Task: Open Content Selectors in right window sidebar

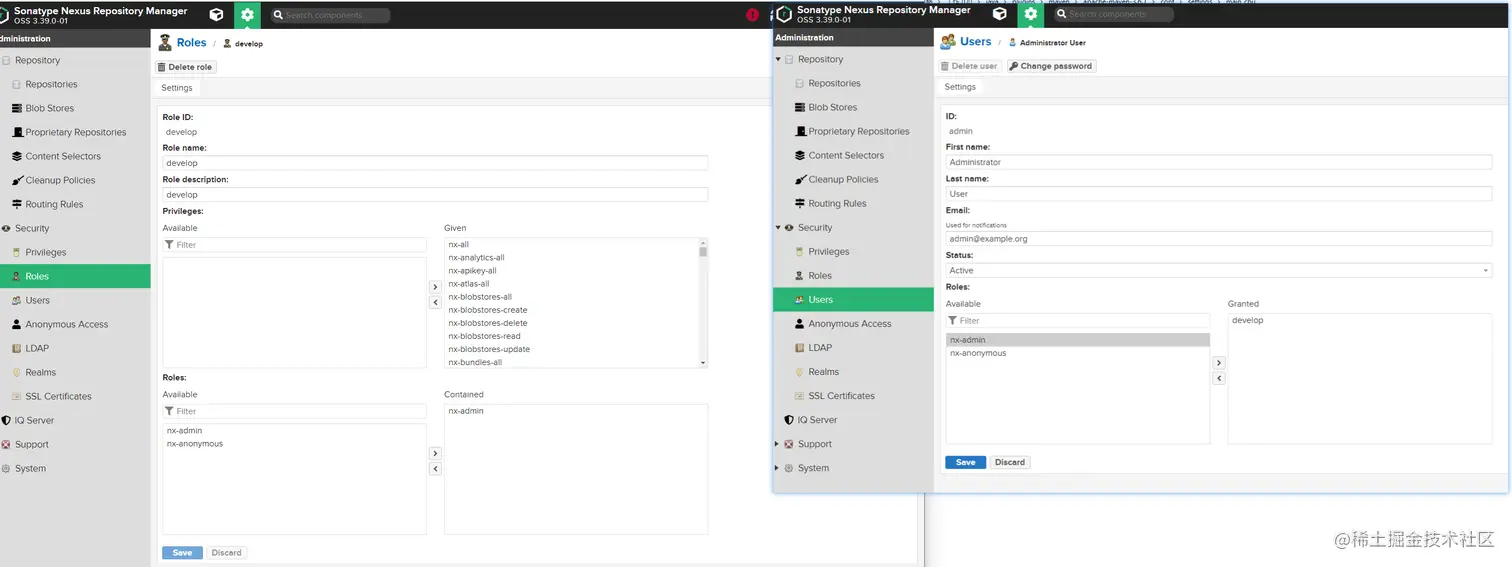Action: (846, 155)
